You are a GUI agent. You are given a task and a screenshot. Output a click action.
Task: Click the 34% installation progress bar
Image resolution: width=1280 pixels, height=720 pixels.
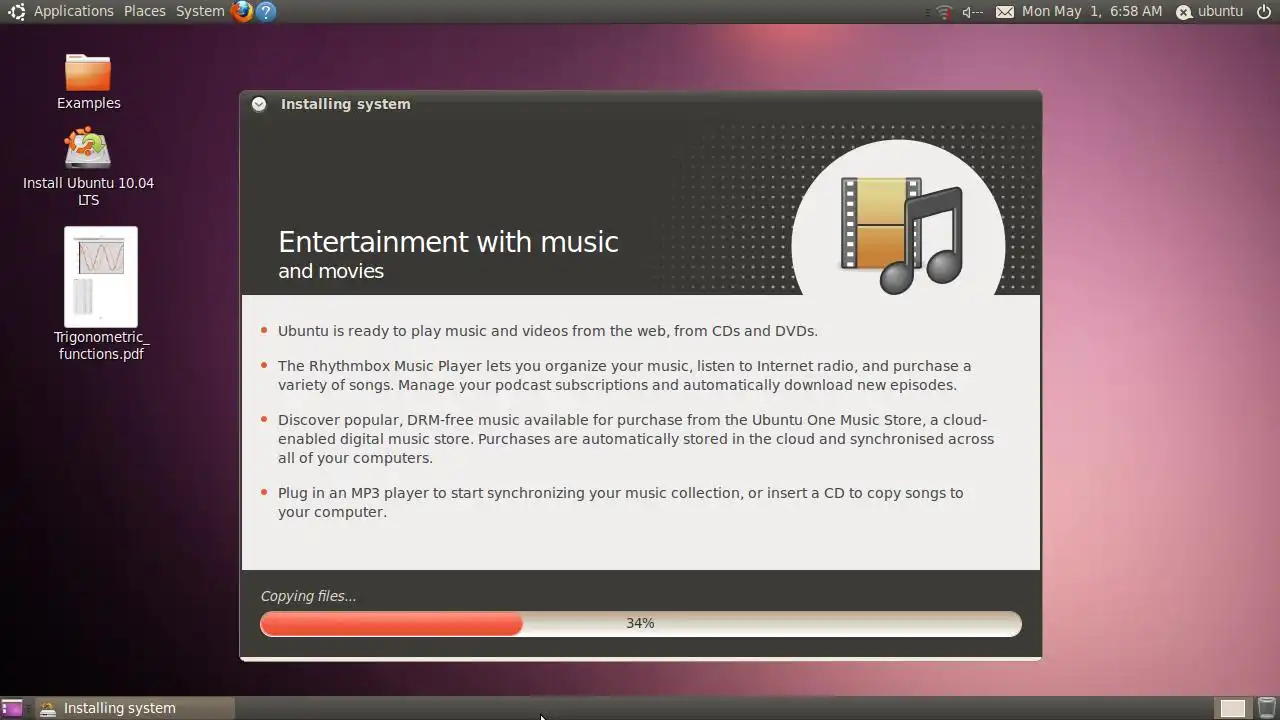point(641,623)
